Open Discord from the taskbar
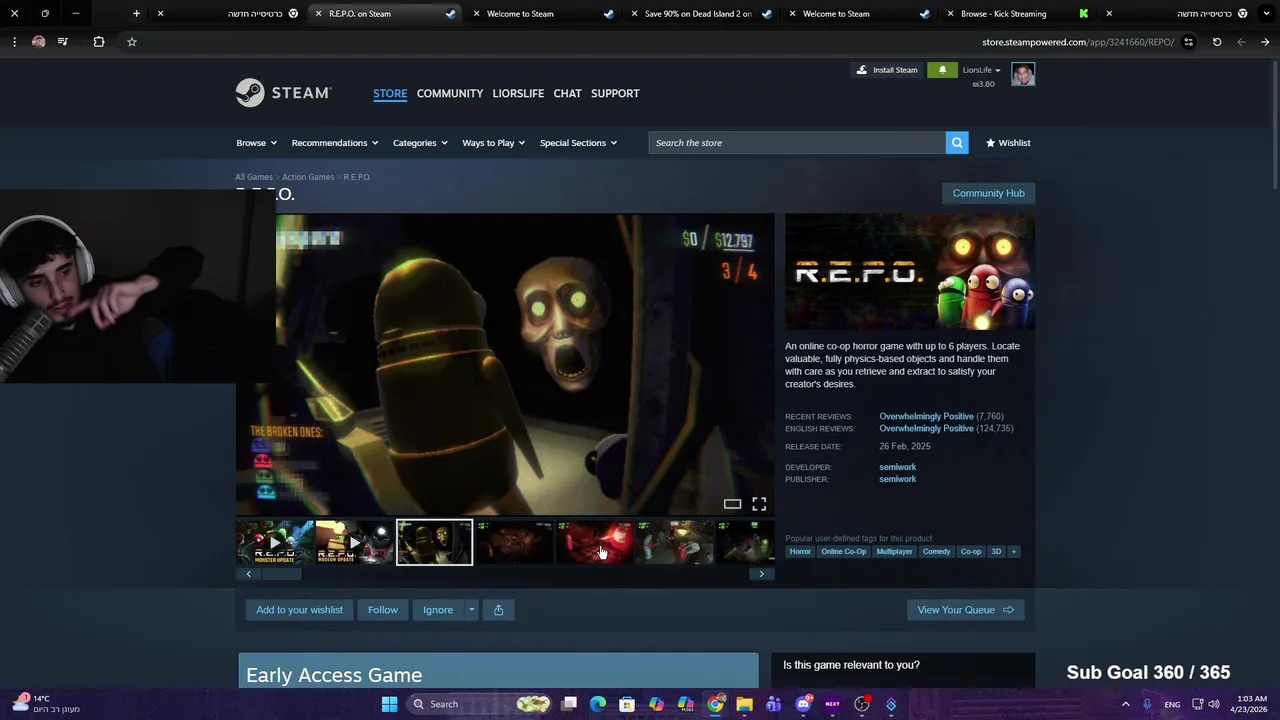The image size is (1280, 720). coord(803,704)
